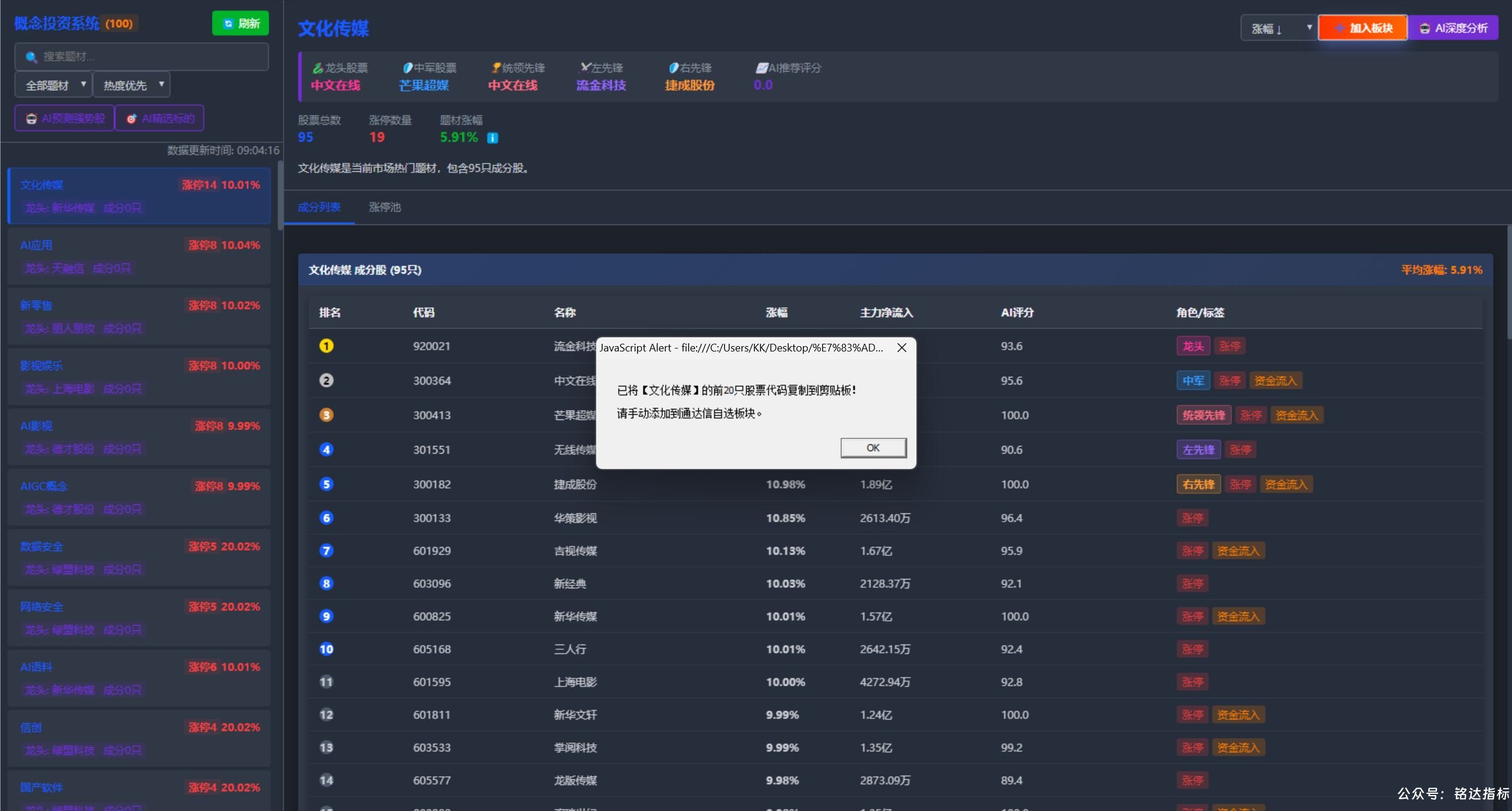Click rank 6 blue badge icon

tap(326, 518)
